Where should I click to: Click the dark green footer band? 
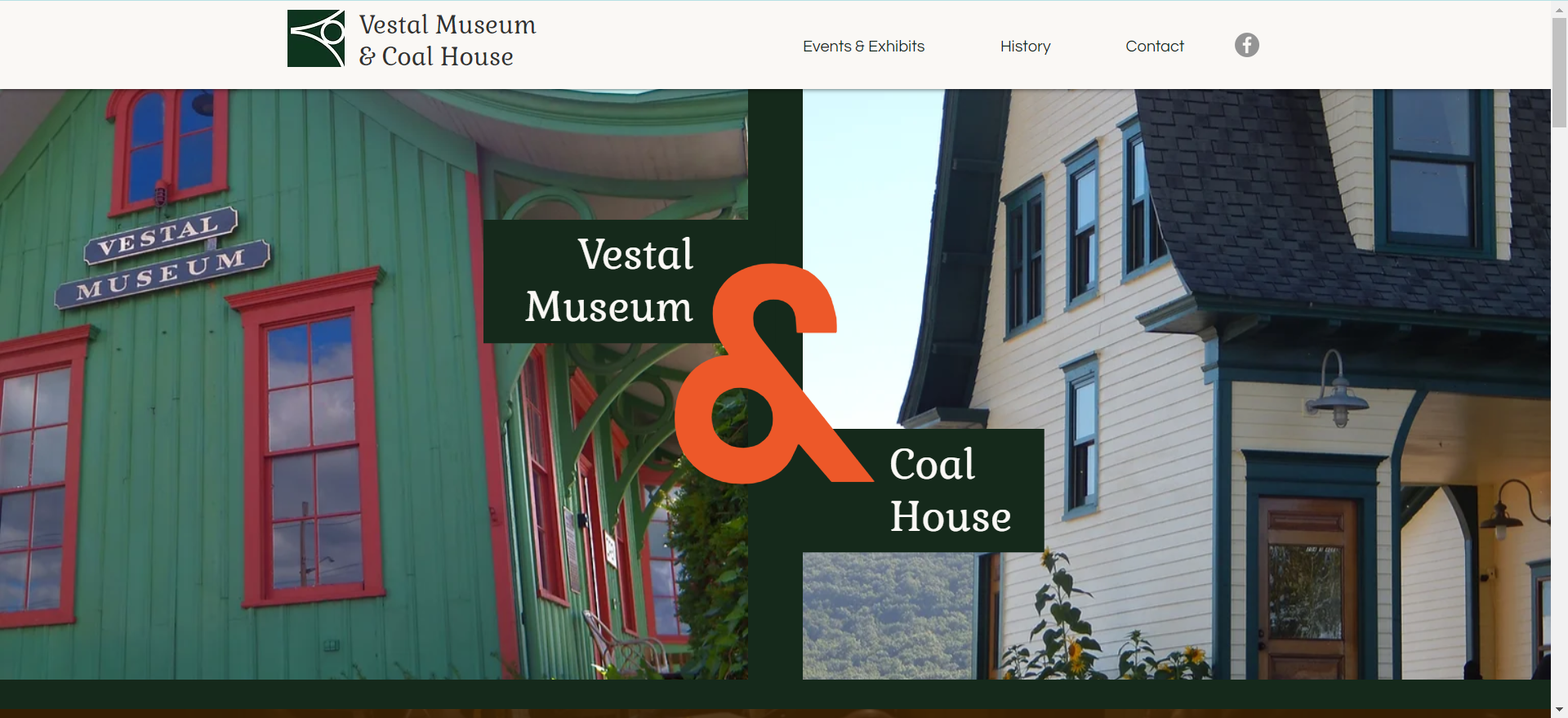click(775, 694)
